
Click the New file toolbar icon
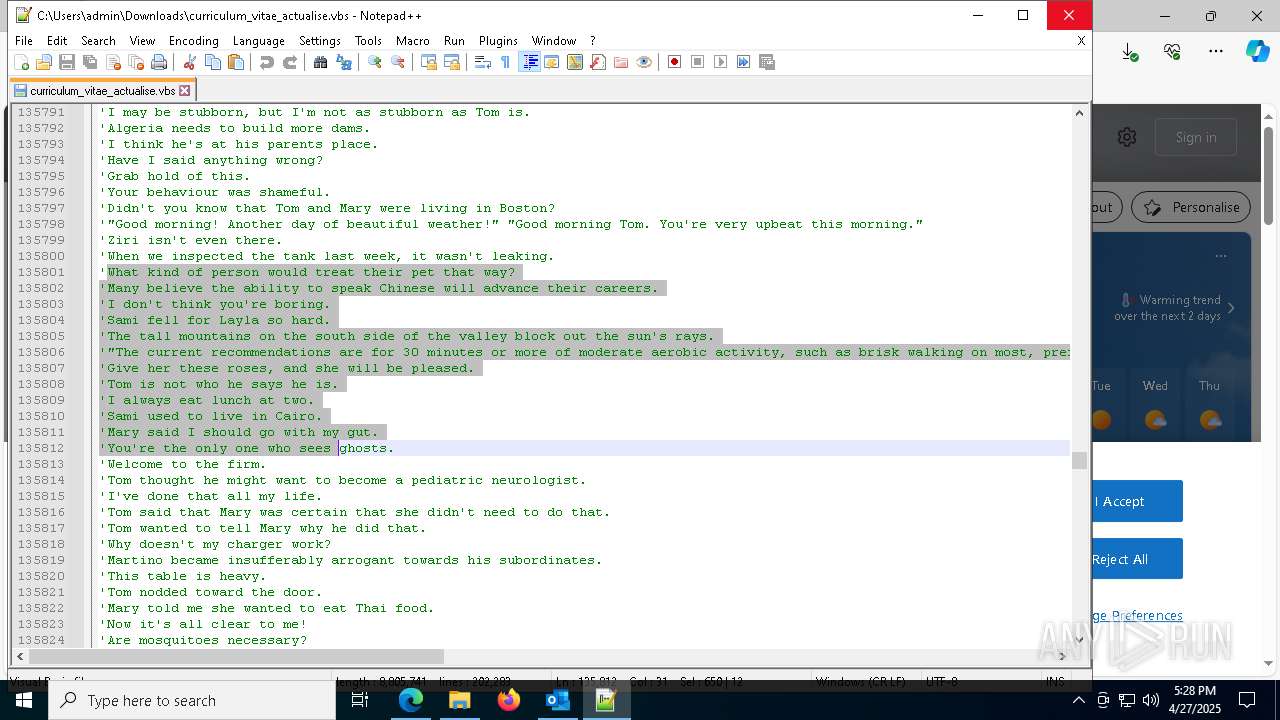[21, 62]
